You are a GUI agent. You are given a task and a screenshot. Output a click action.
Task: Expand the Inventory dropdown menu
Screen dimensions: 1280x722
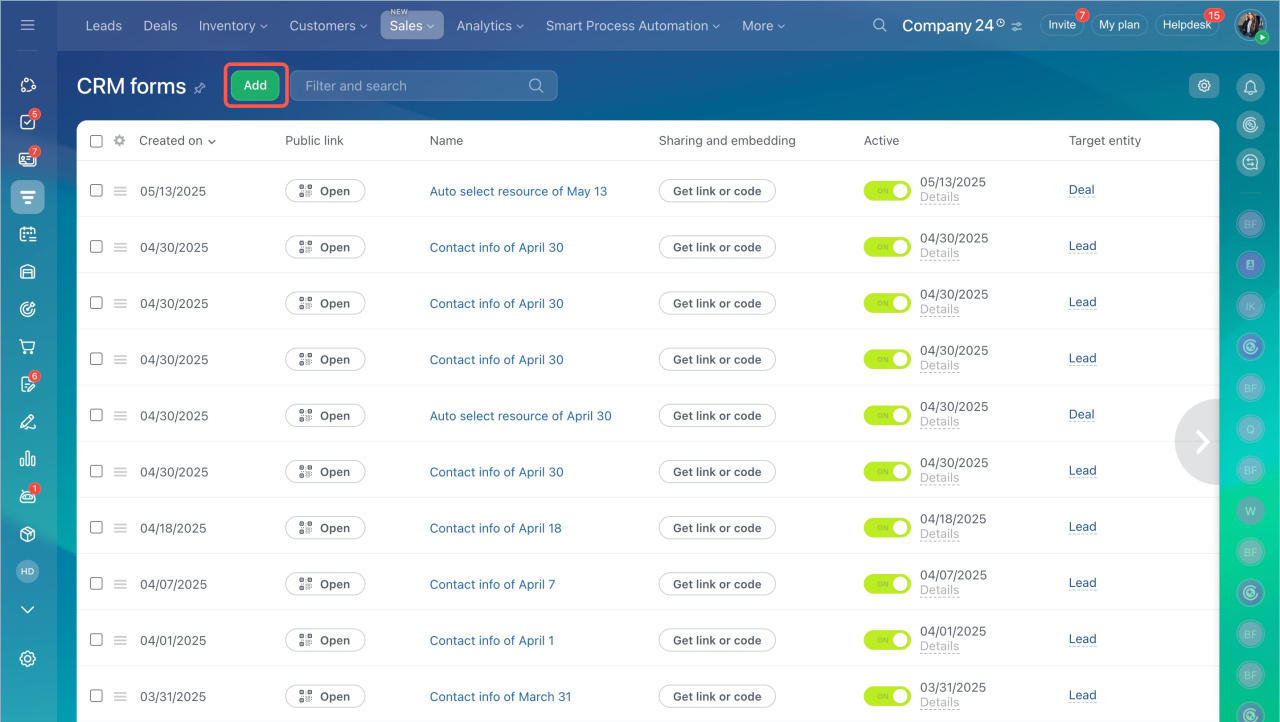[233, 26]
